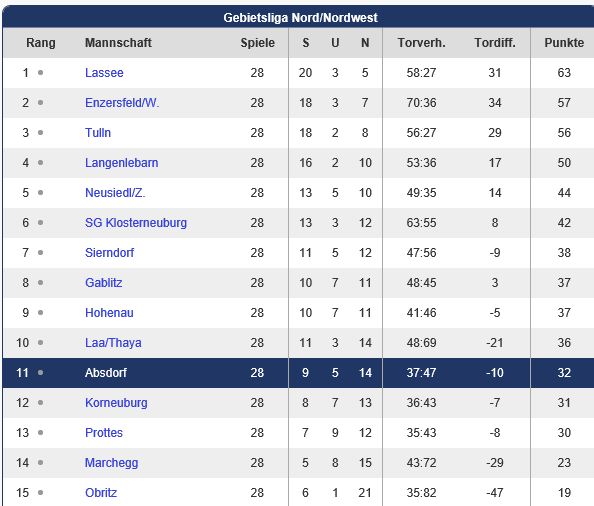Click the highlighted Absdorf row

click(298, 373)
